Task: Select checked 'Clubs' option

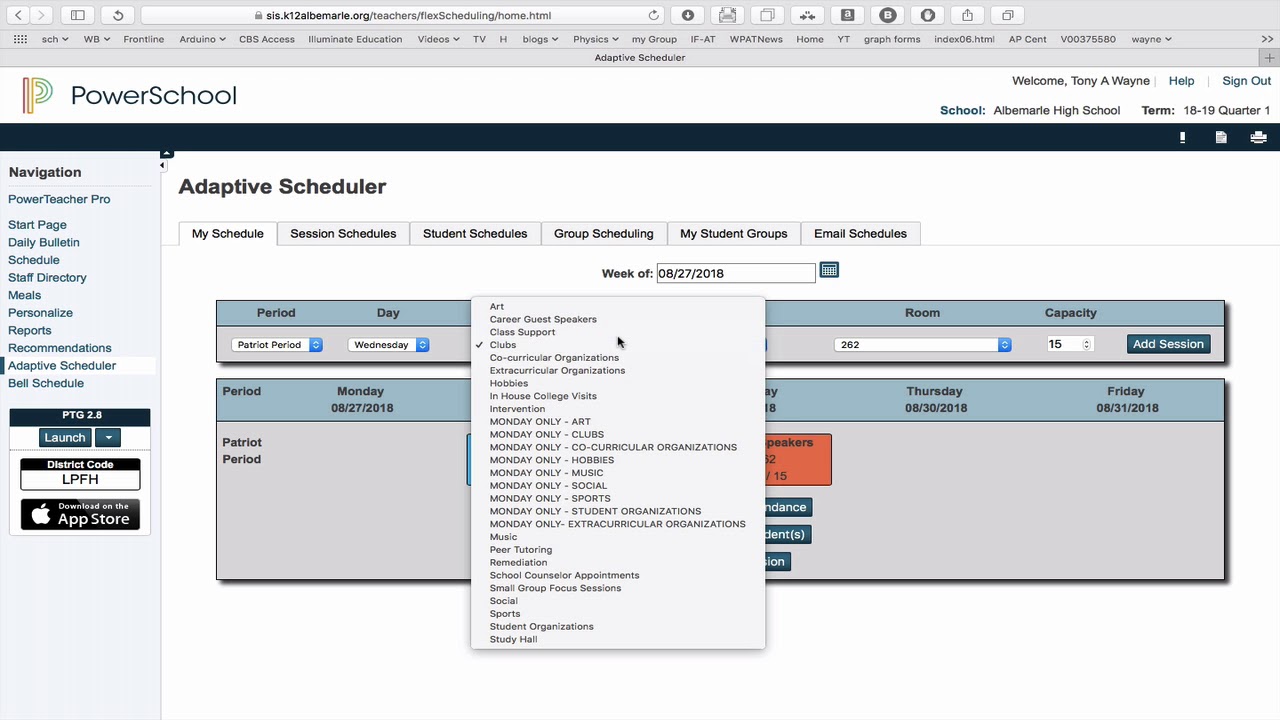Action: point(618,345)
